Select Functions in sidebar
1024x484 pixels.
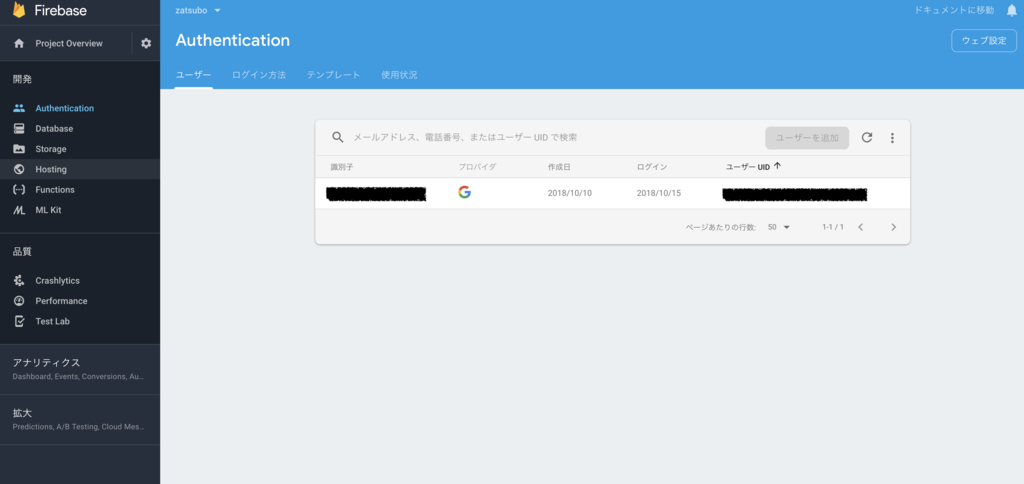tap(55, 189)
